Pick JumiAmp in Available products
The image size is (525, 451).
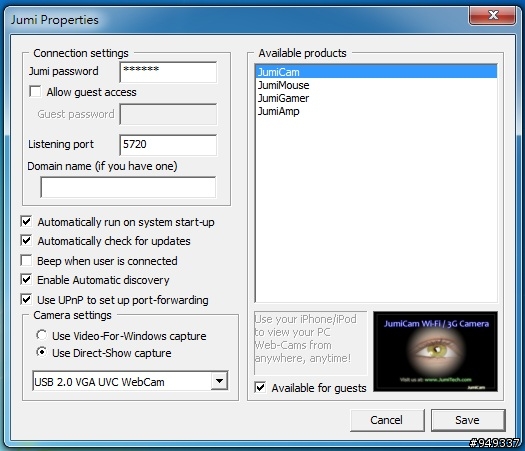[376, 111]
